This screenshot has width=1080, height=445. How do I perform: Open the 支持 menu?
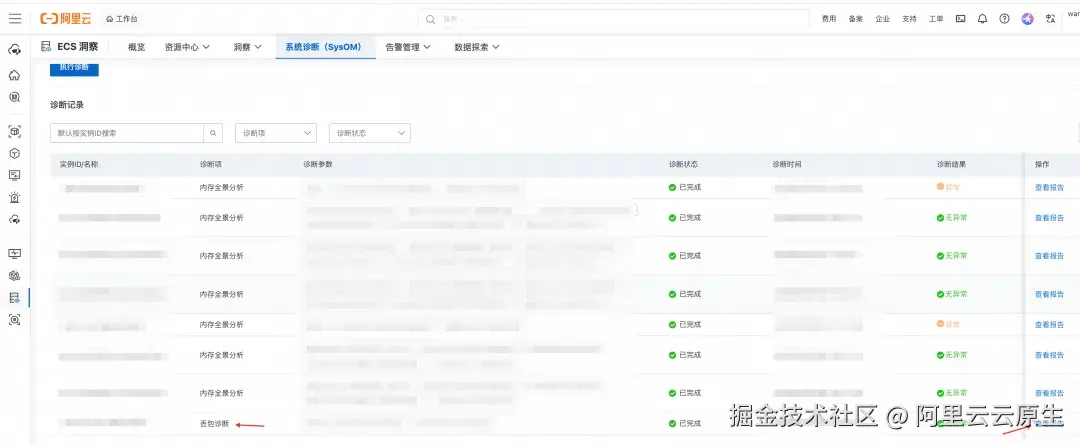(909, 19)
